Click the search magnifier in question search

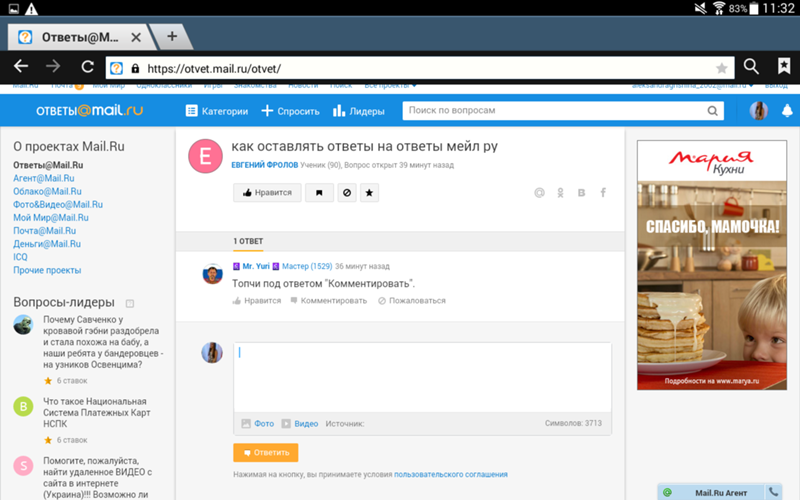point(713,111)
